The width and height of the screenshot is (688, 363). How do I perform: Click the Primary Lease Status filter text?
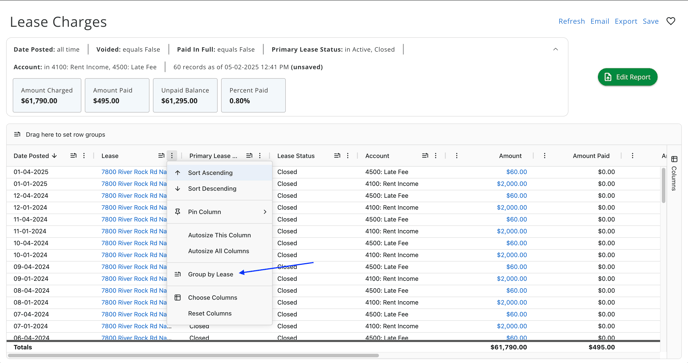click(333, 49)
